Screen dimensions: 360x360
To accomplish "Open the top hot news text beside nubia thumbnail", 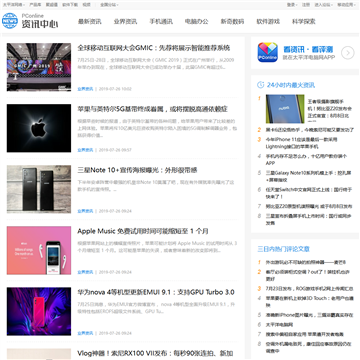I will coord(330,109).
